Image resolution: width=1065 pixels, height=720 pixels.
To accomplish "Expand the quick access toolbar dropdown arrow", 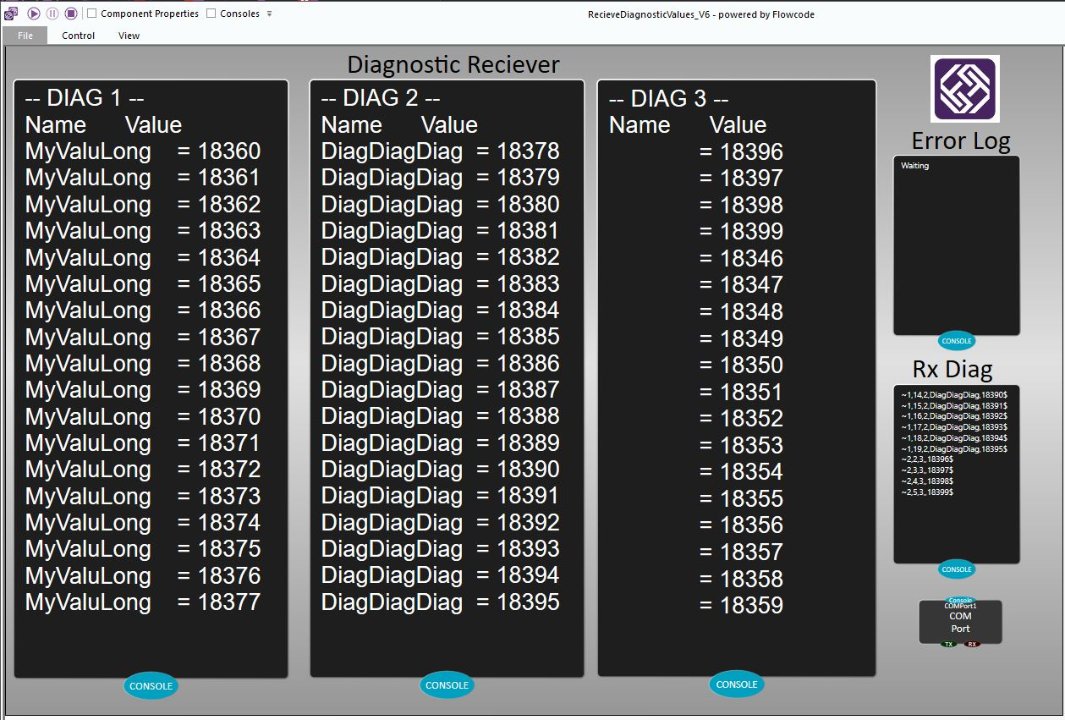I will tap(269, 14).
